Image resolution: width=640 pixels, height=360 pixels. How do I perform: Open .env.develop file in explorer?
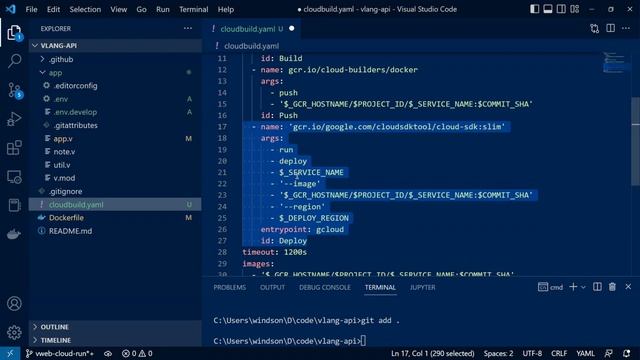115,112
